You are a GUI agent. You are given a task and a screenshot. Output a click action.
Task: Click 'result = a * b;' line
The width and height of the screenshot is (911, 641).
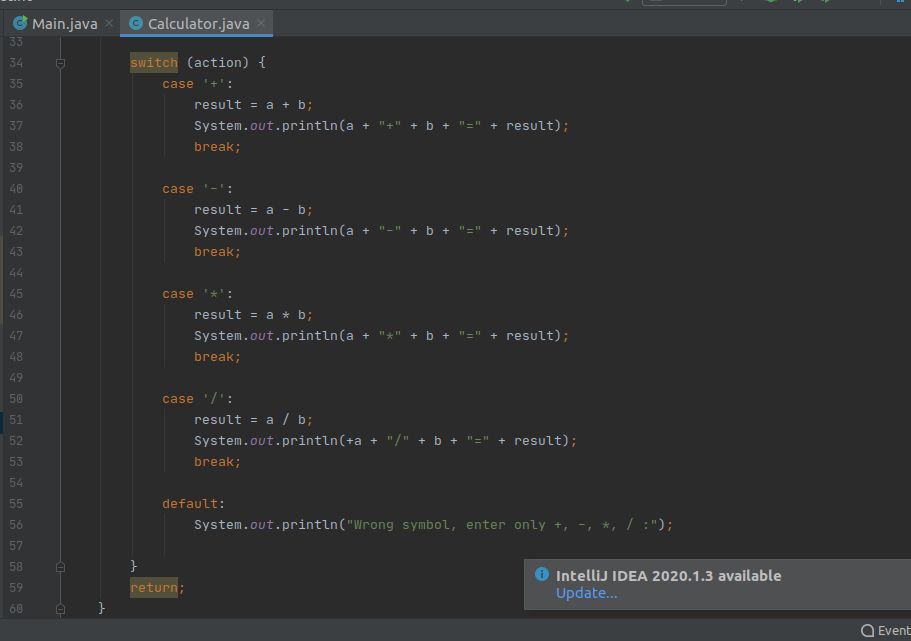pyautogui.click(x=253, y=315)
